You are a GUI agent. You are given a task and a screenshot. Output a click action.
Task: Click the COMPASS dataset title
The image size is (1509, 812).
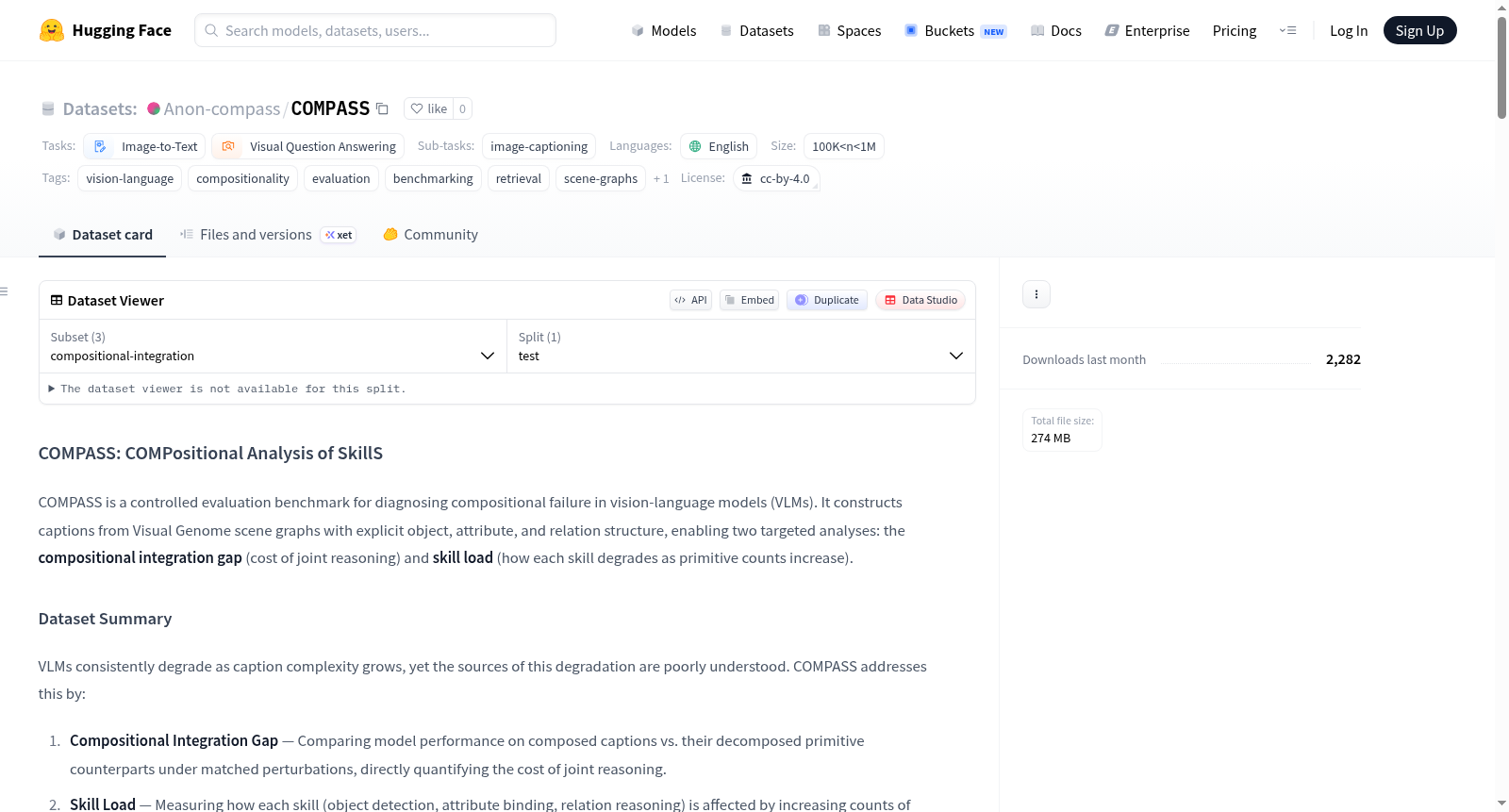click(x=330, y=108)
